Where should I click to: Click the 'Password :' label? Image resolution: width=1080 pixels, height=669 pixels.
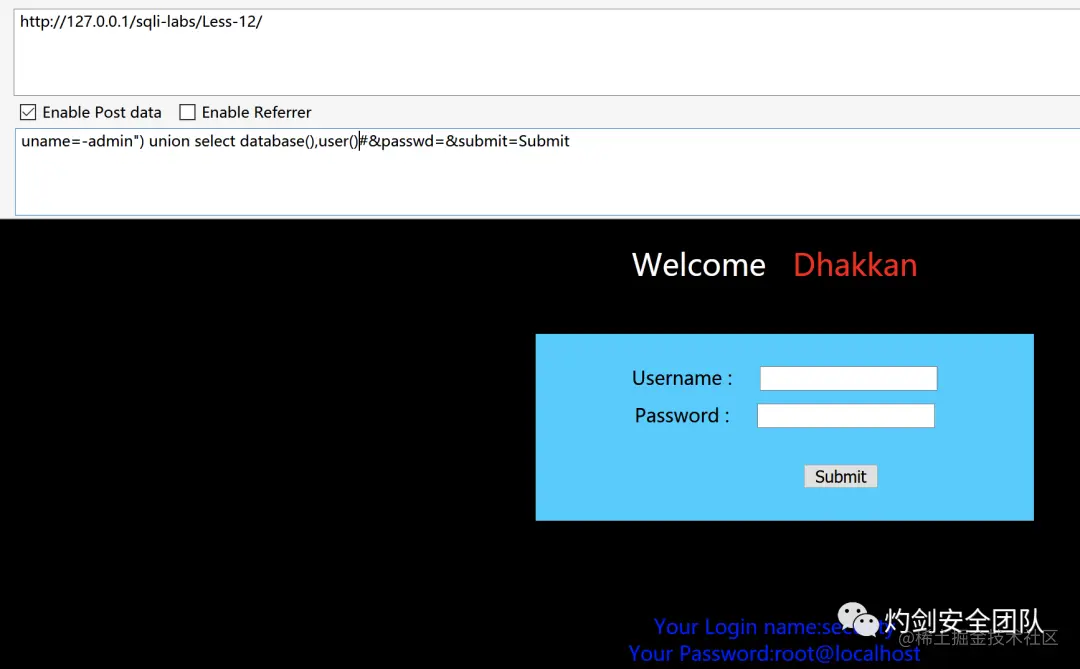[x=682, y=415]
